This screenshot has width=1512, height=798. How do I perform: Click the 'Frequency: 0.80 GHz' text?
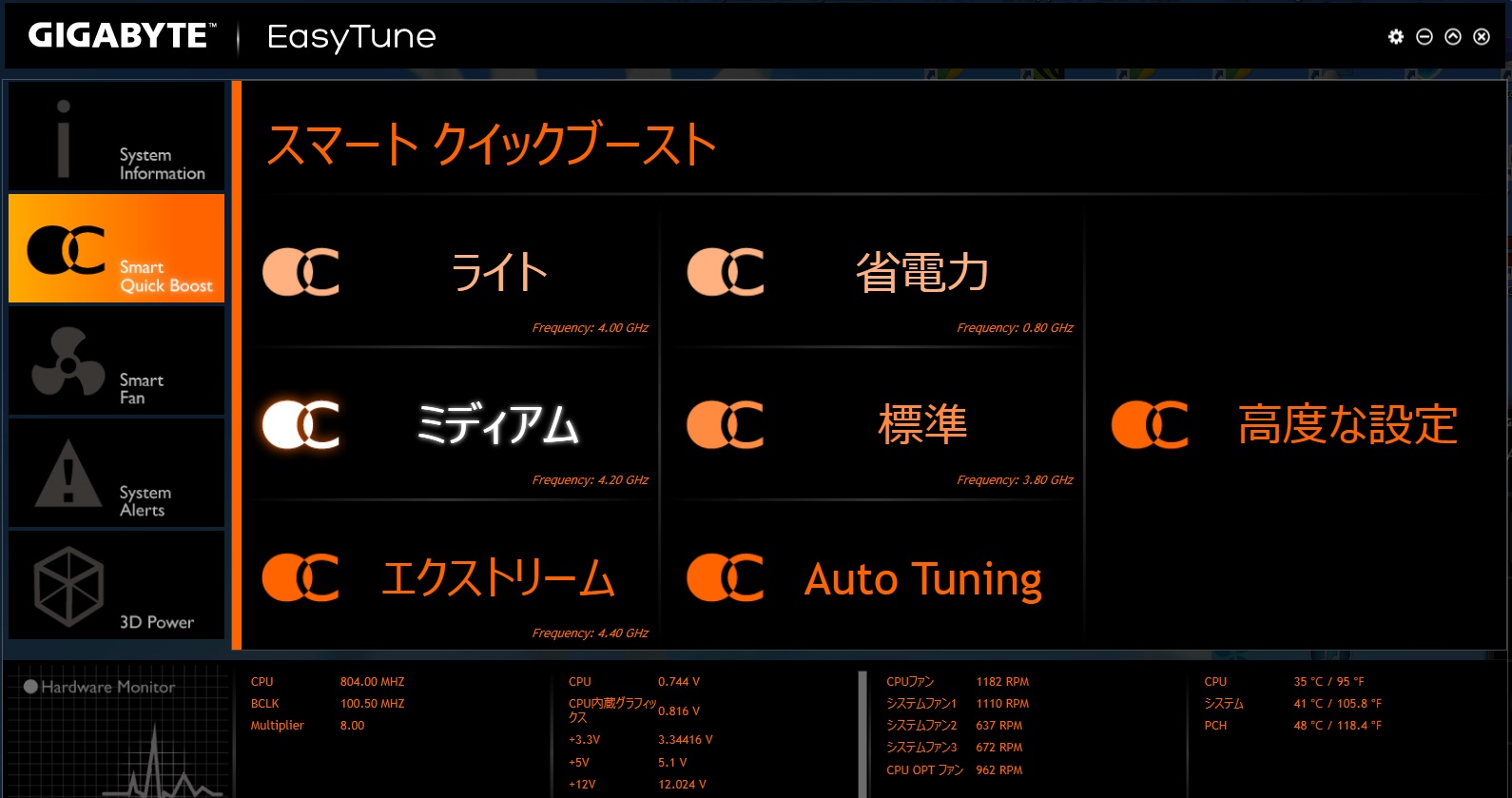[1015, 328]
